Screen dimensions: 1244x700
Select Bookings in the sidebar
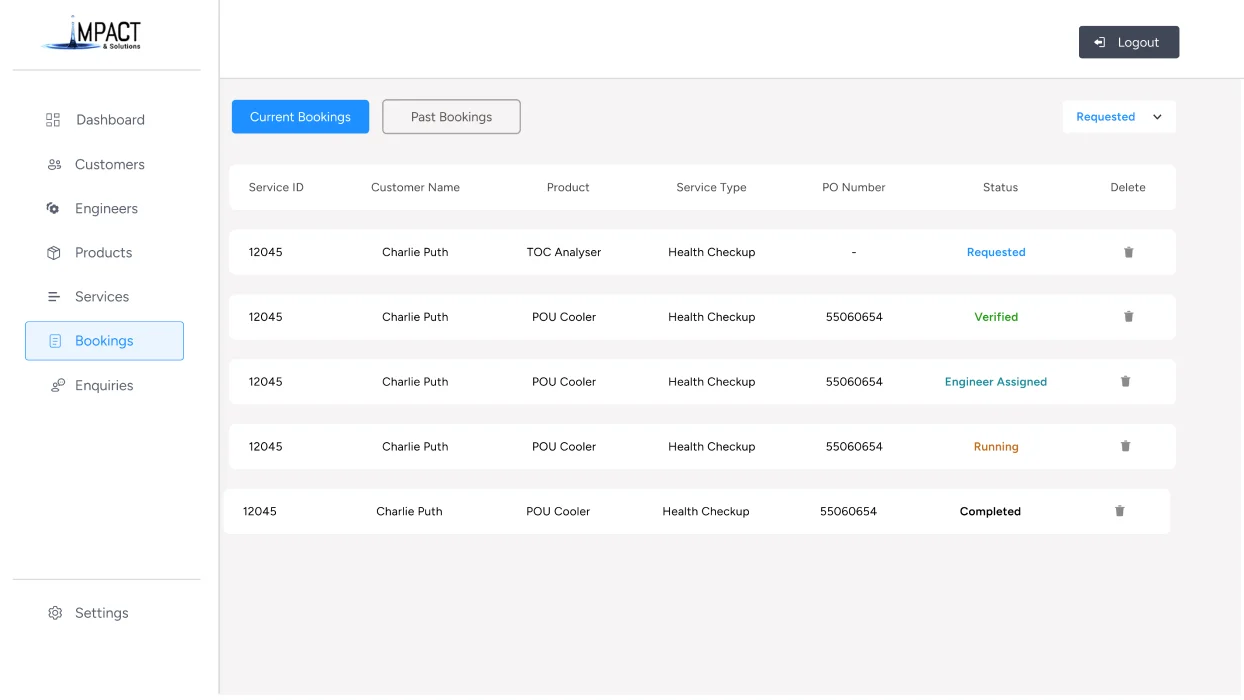pos(104,341)
